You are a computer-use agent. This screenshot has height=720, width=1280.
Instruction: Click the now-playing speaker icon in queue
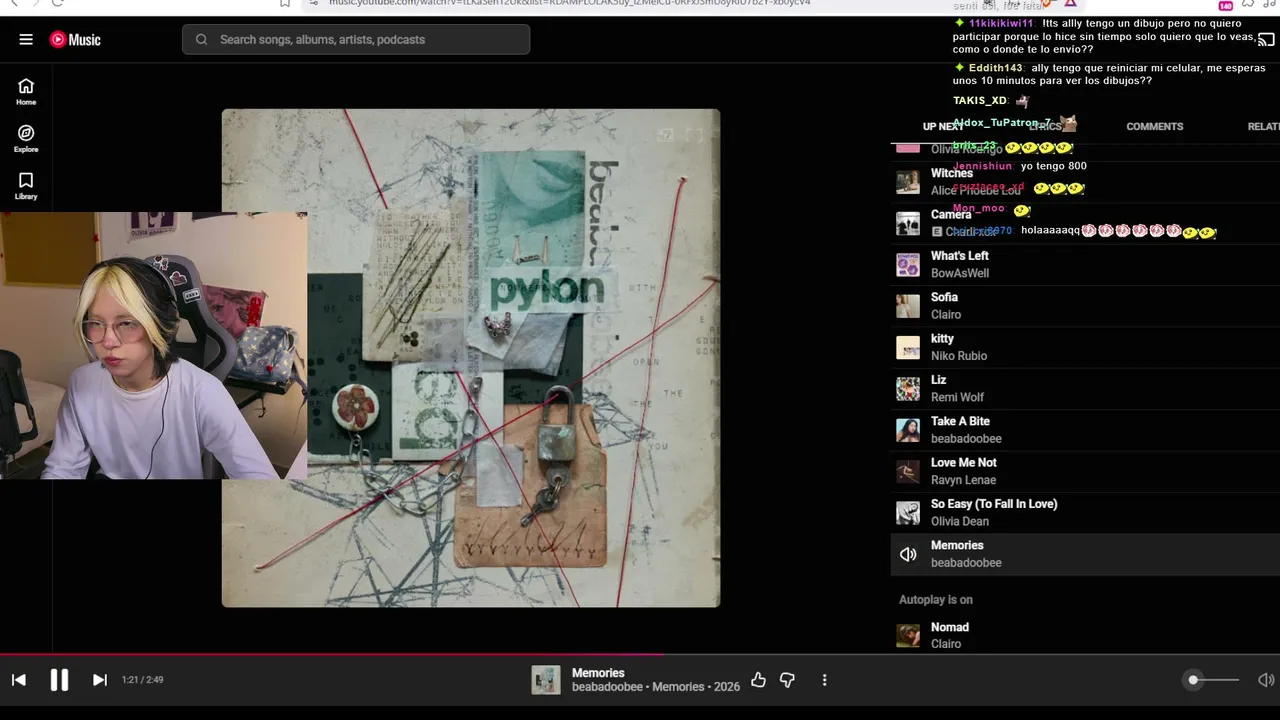point(908,554)
